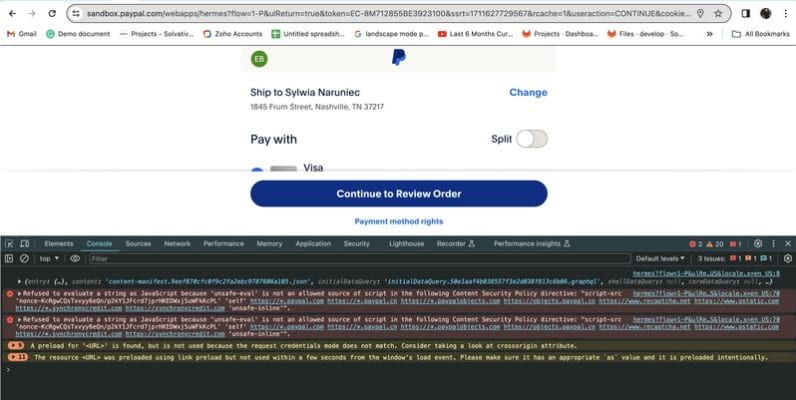Image resolution: width=796 pixels, height=400 pixels.
Task: Open the Projects - Solvativ bookmark
Action: 156,34
